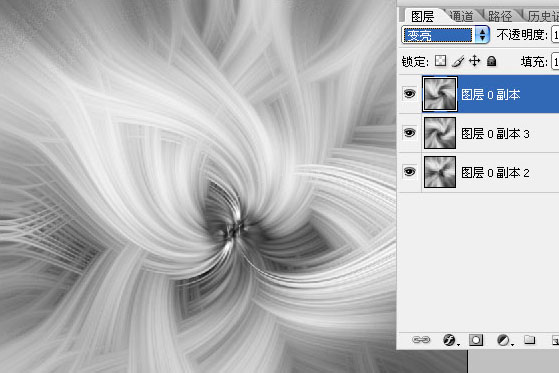This screenshot has height=373, width=559.
Task: Open the new adjustment layer icon
Action: pos(504,340)
